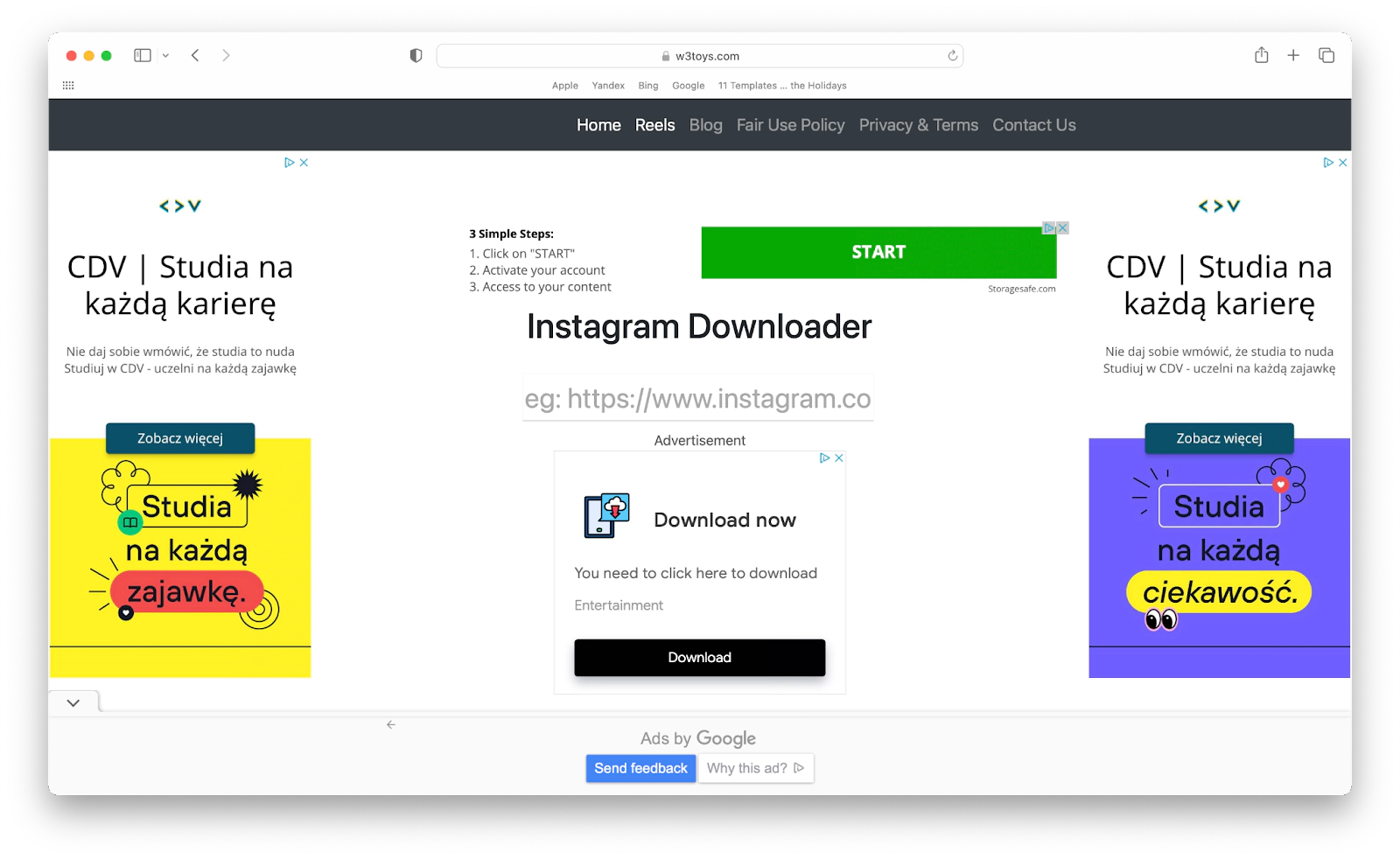Open the 11 Templates bookmark
This screenshot has width=1400, height=859.
tap(782, 86)
